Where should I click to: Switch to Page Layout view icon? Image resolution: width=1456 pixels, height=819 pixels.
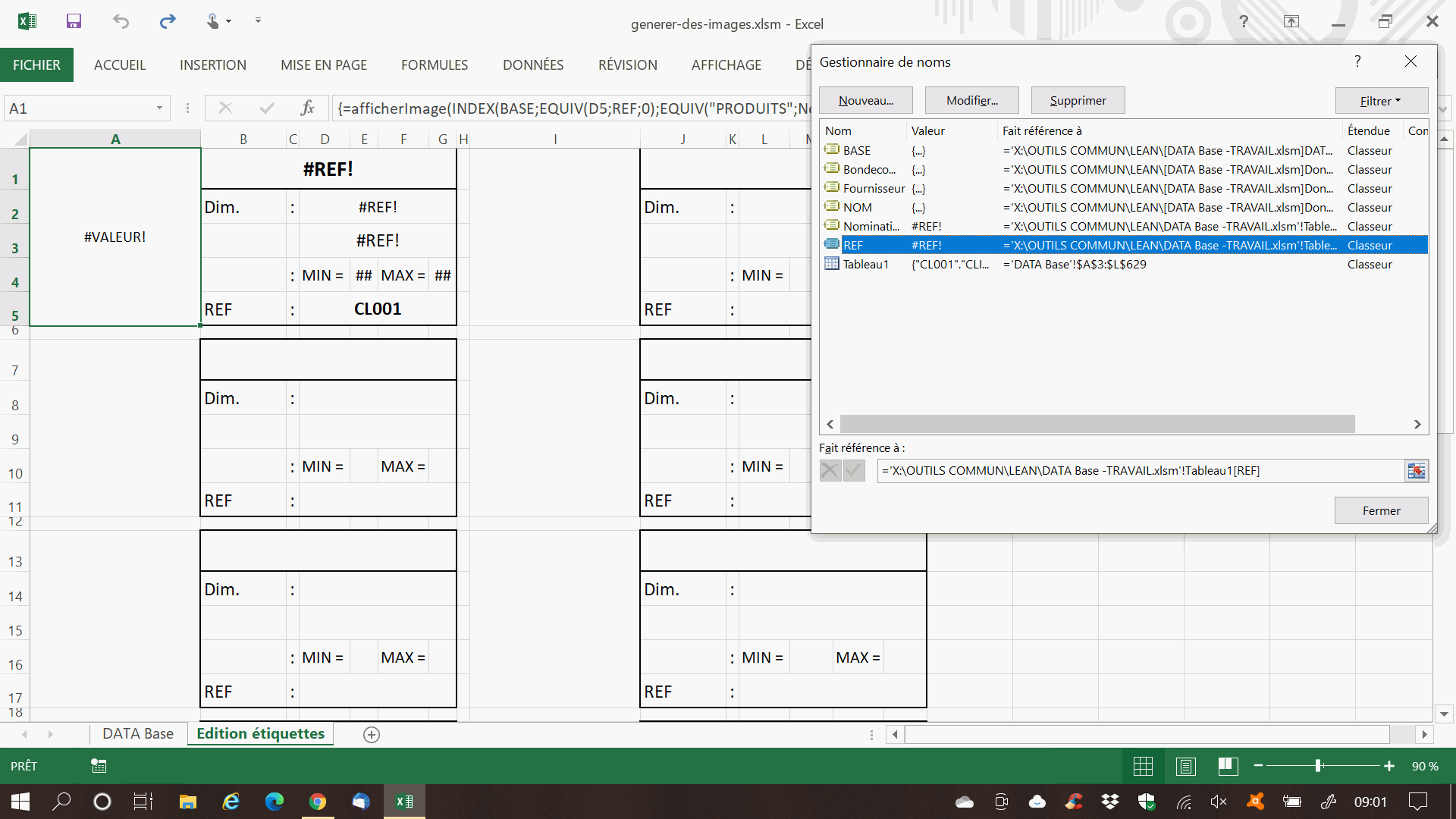(1185, 767)
